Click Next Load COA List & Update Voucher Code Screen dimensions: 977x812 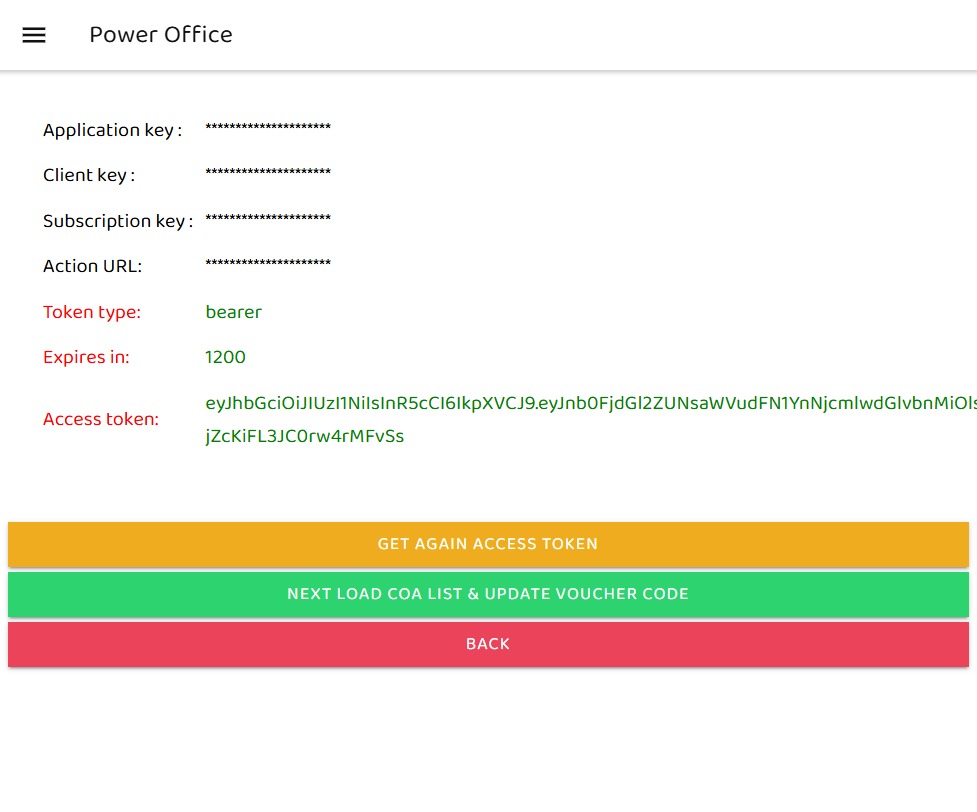[488, 594]
